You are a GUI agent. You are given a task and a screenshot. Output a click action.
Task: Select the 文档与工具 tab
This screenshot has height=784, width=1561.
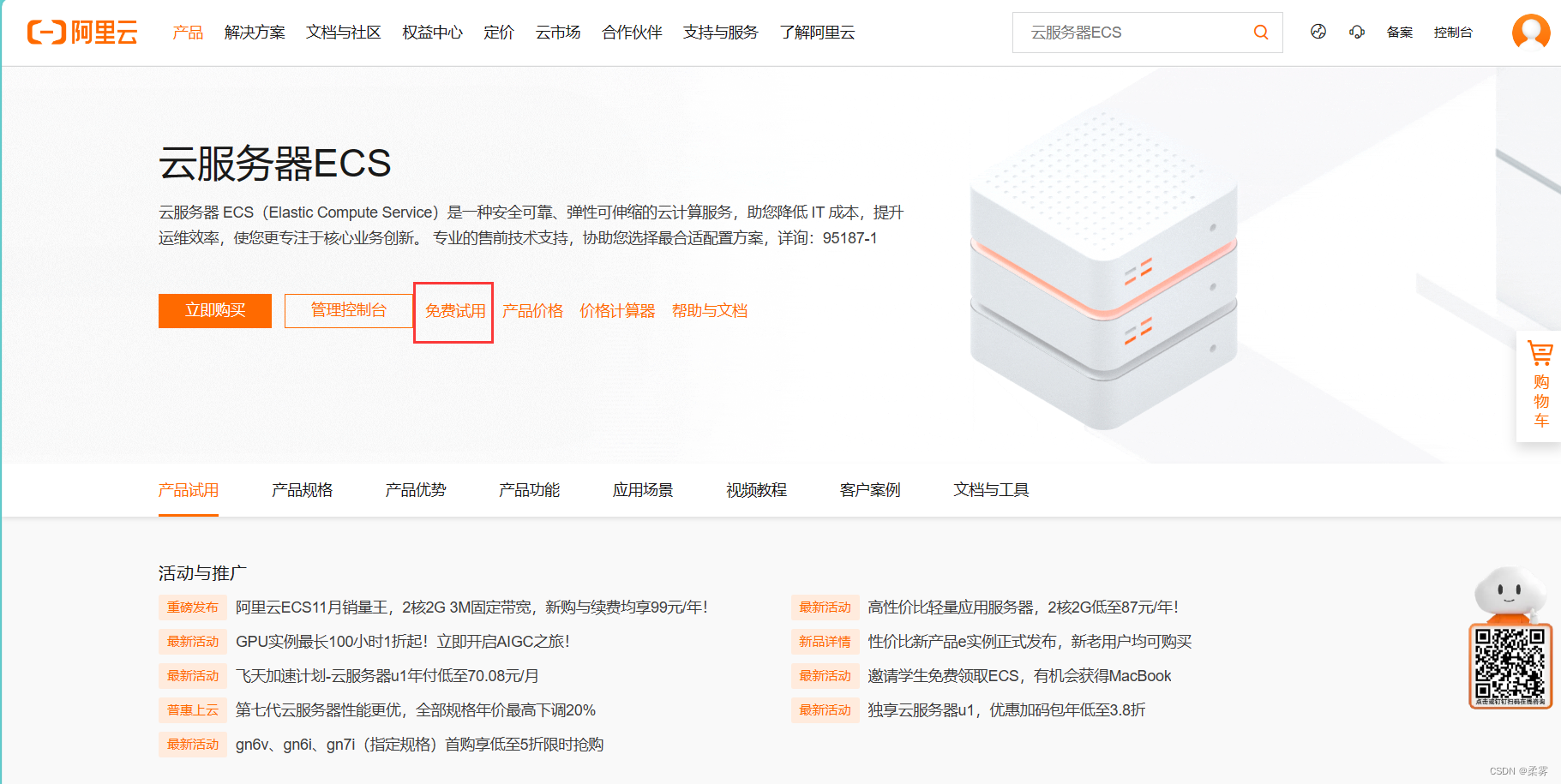tap(991, 490)
